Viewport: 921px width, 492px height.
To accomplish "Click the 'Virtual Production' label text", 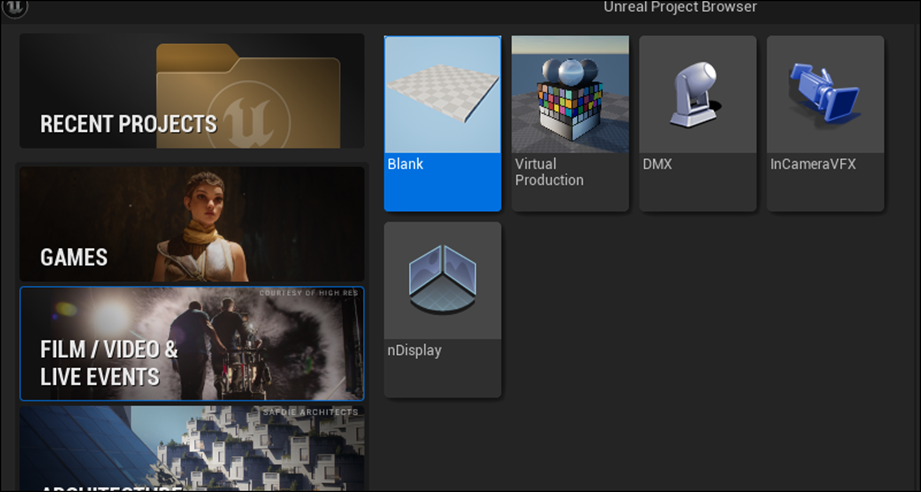I will tap(550, 171).
